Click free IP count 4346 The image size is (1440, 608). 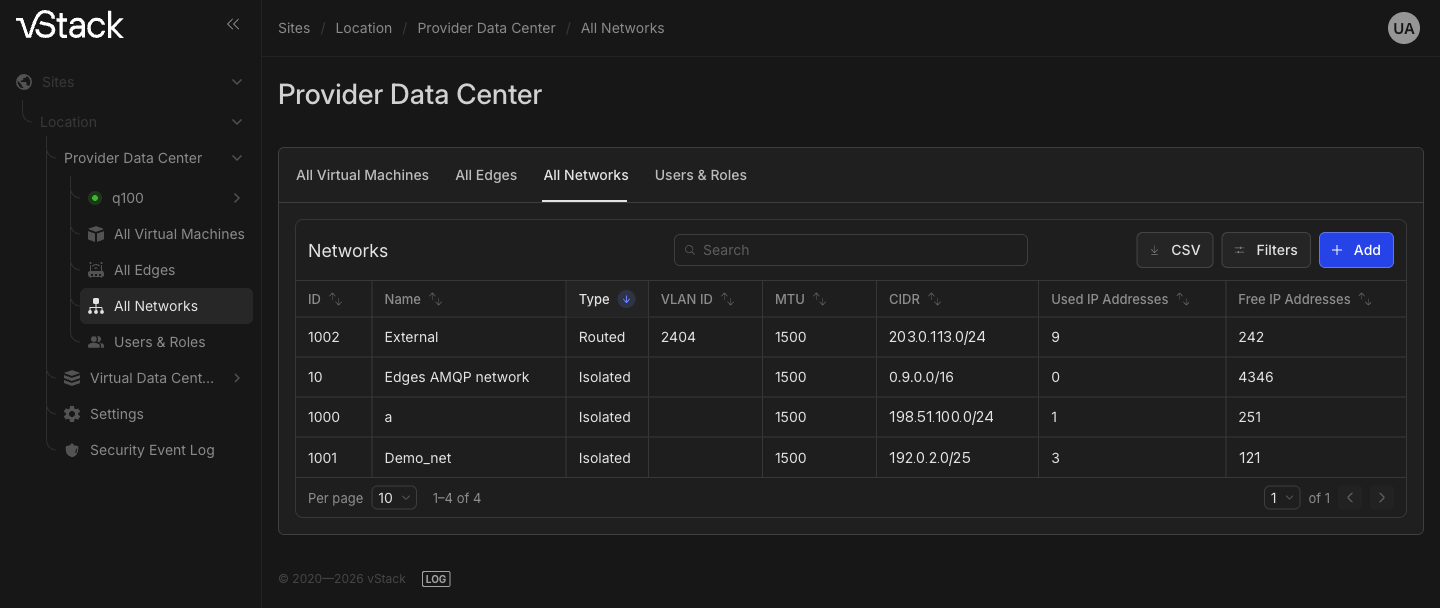tap(1256, 377)
